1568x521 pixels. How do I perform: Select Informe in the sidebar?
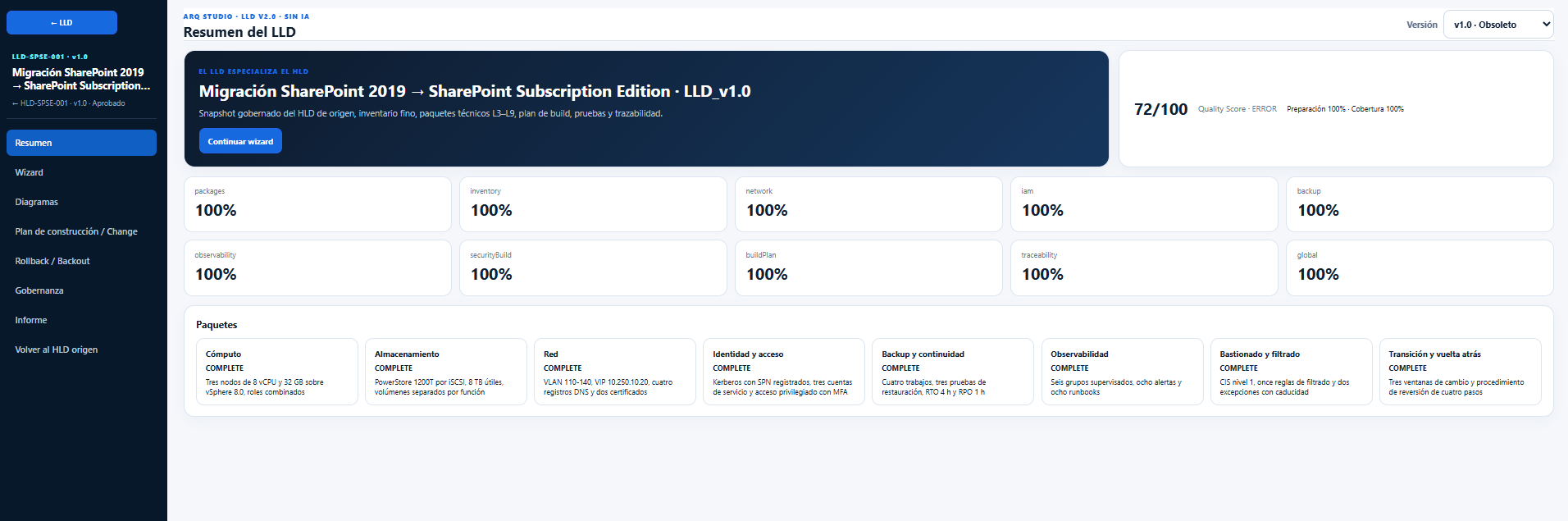click(x=81, y=320)
